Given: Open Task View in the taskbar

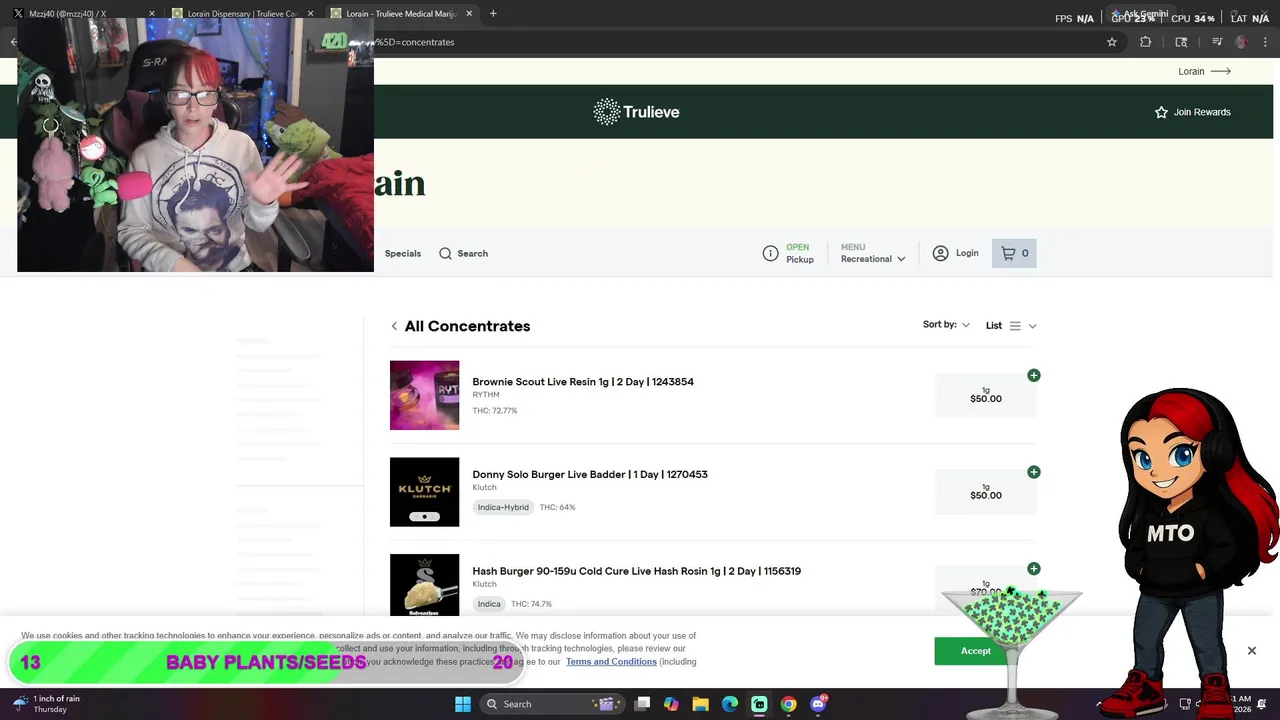Looking at the screenshot, I should (643, 704).
